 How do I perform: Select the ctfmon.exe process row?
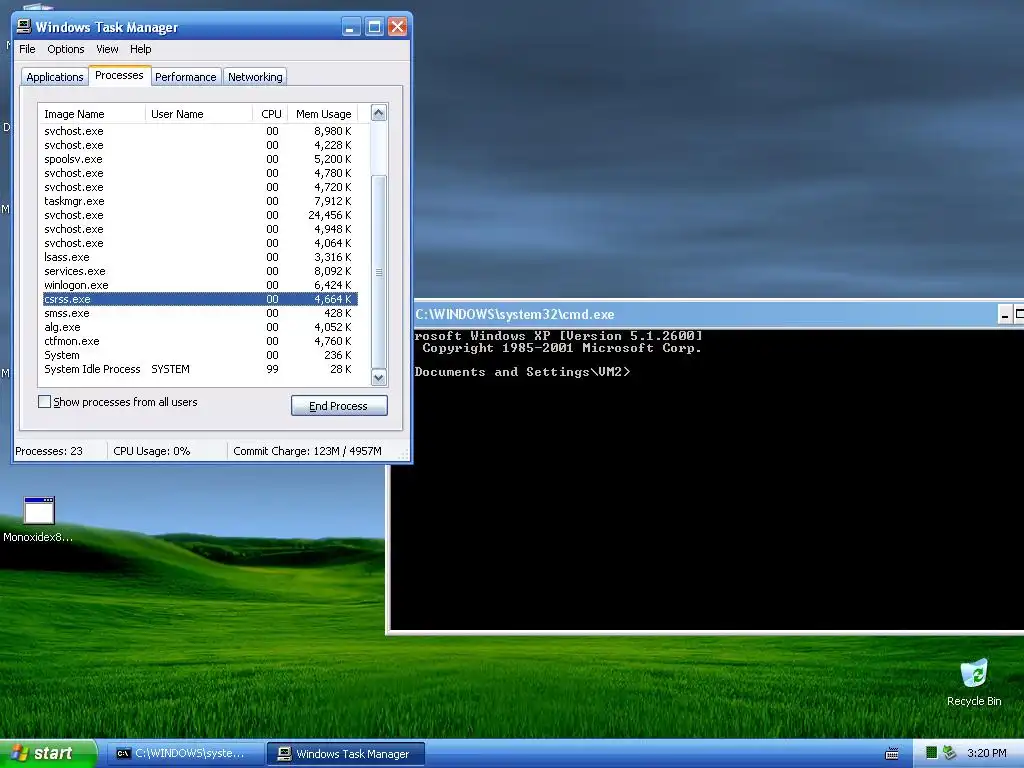pyautogui.click(x=200, y=342)
